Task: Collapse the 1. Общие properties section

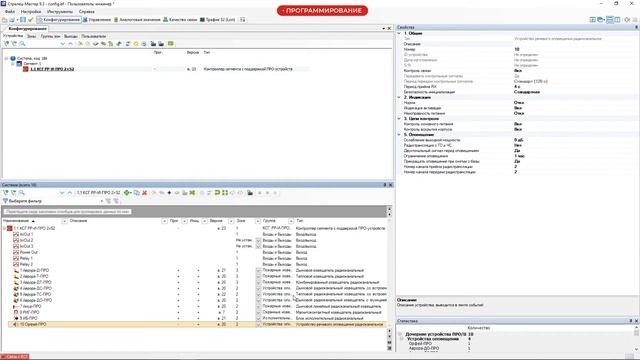Action: (x=399, y=33)
